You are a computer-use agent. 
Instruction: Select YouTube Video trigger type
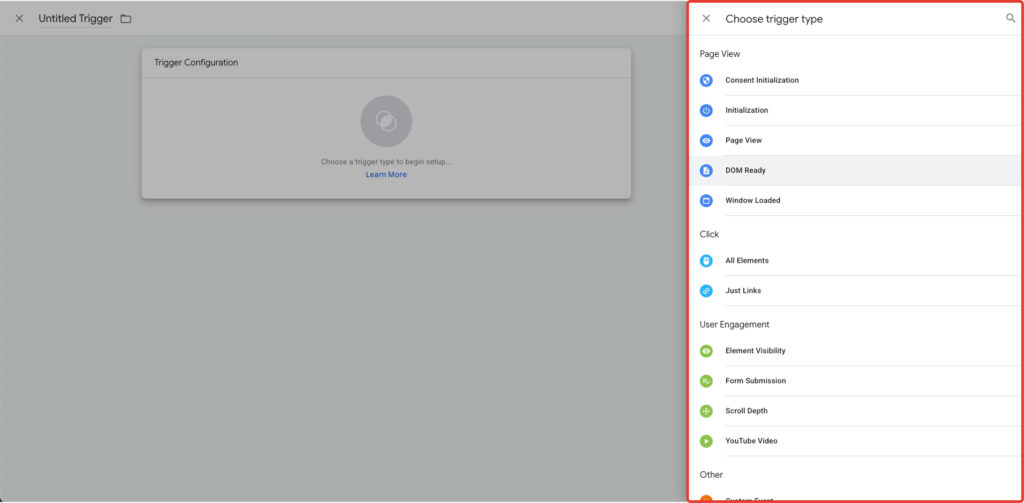[x=857, y=441]
